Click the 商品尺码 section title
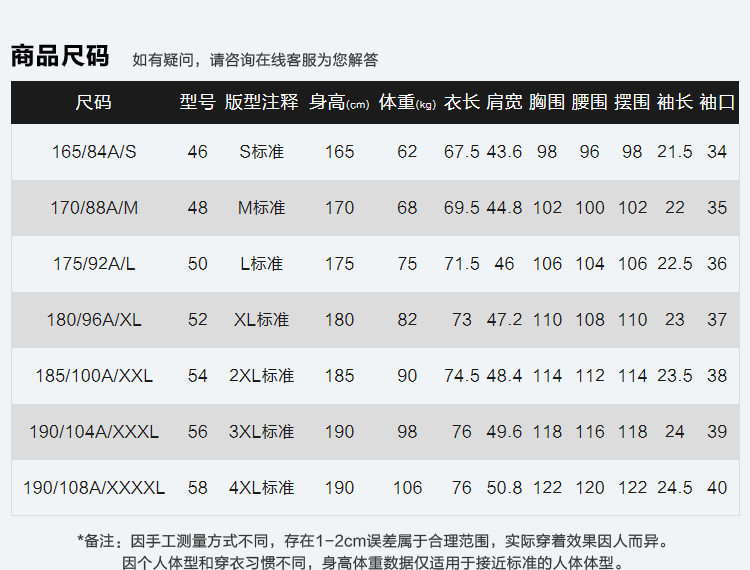The height and width of the screenshot is (570, 750). point(60,56)
